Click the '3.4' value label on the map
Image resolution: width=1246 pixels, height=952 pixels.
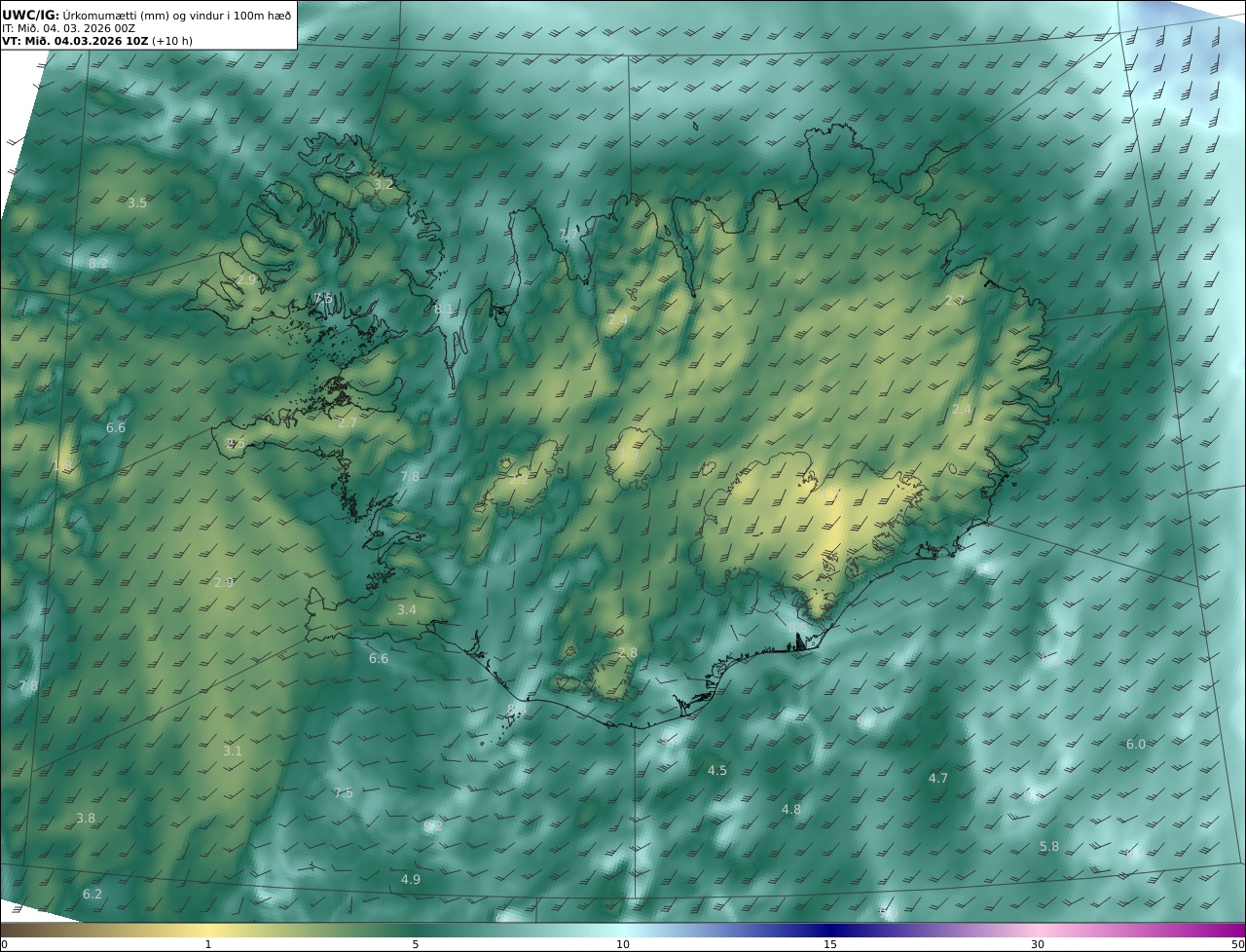pyautogui.click(x=407, y=610)
